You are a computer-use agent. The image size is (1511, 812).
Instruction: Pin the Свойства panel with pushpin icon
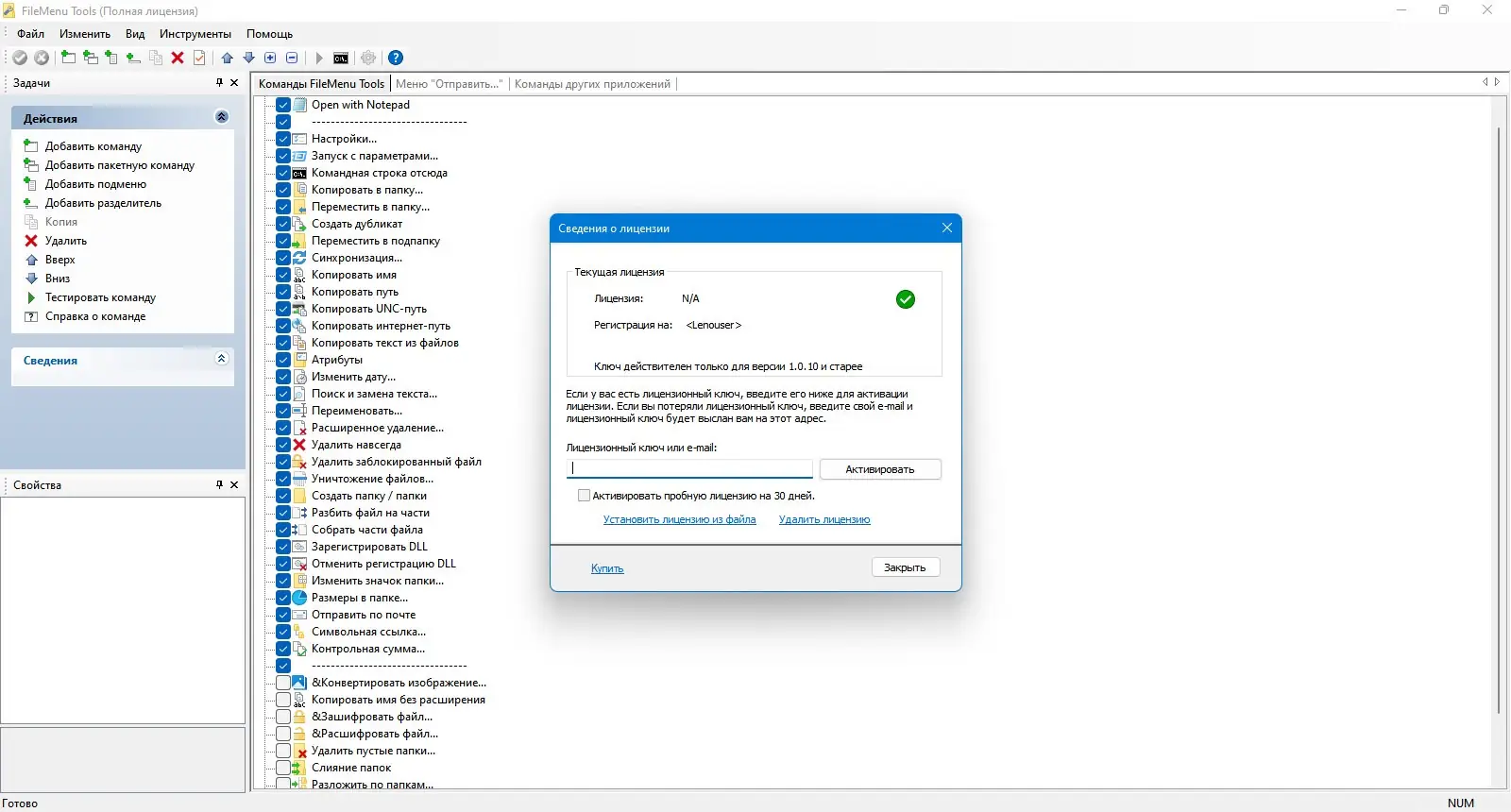pyautogui.click(x=219, y=484)
